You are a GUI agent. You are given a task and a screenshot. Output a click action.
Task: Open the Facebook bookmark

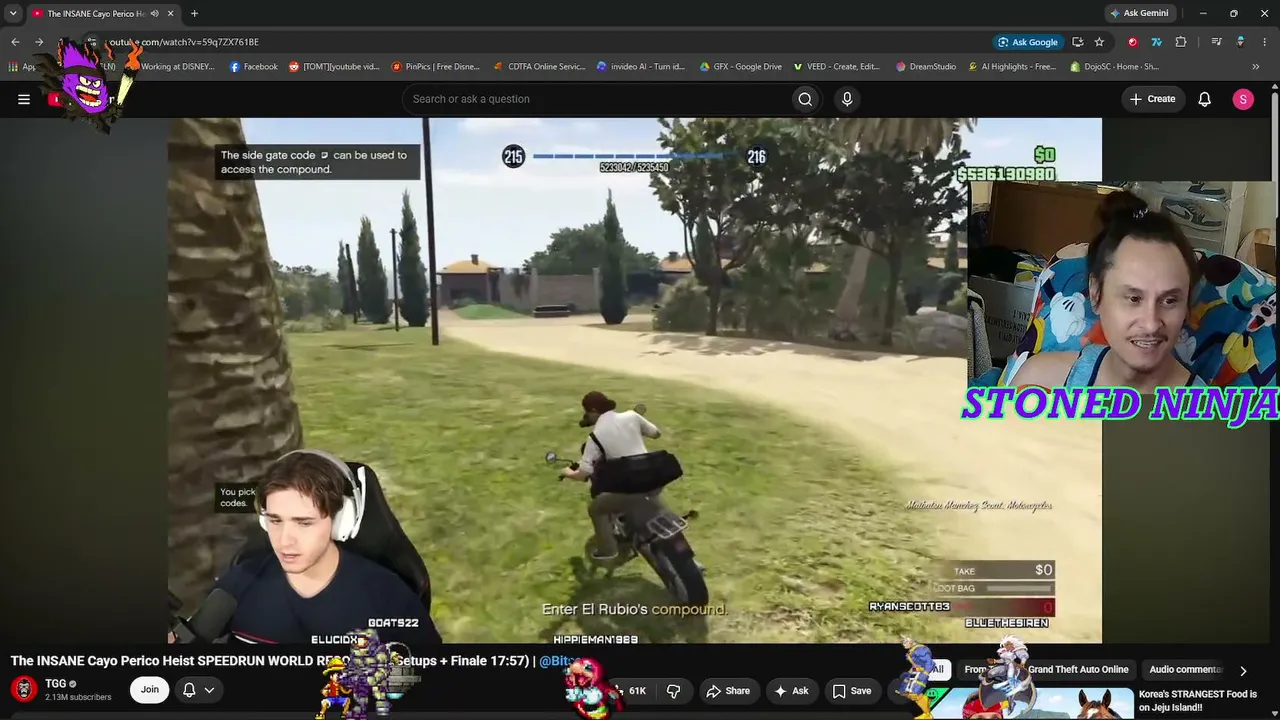tap(254, 67)
